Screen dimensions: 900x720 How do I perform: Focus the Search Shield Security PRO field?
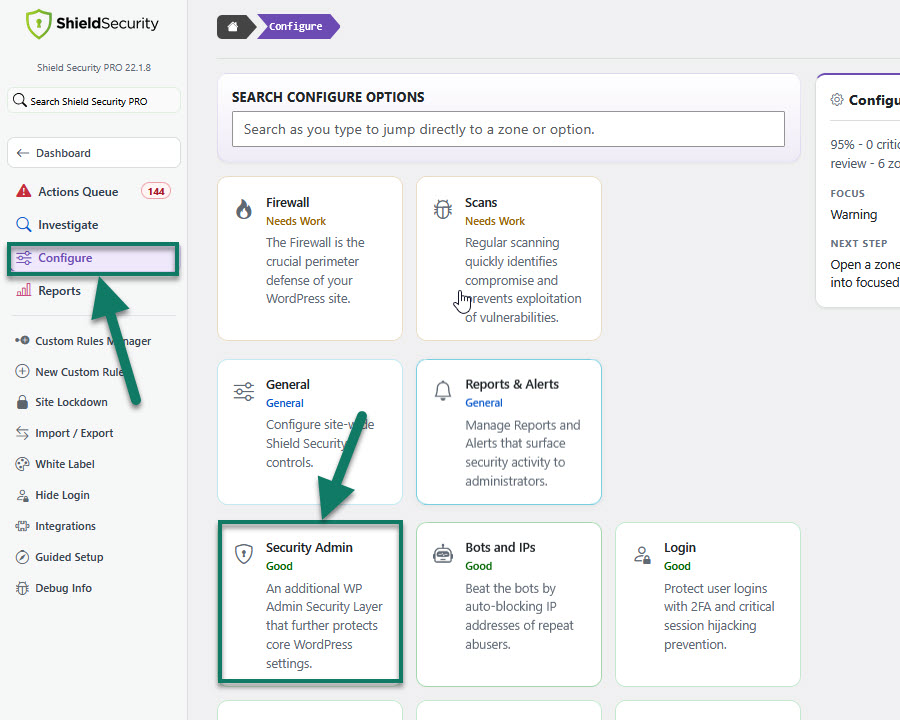tap(94, 100)
